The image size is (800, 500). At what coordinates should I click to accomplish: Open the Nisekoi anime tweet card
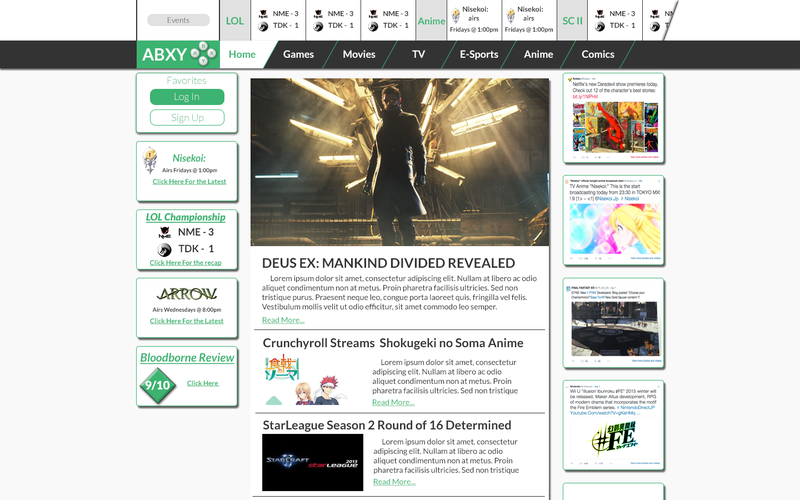click(613, 220)
